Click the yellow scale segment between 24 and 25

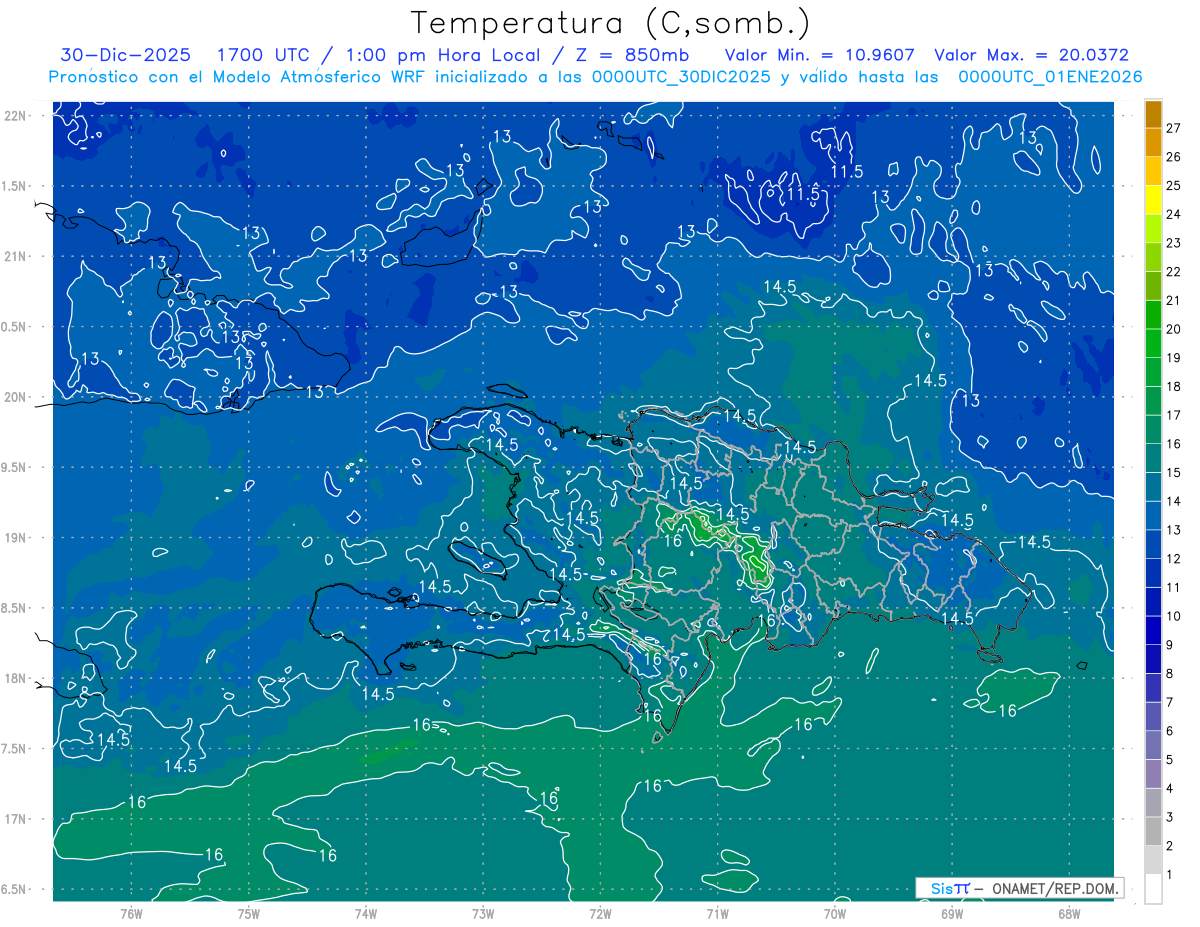tap(1153, 199)
